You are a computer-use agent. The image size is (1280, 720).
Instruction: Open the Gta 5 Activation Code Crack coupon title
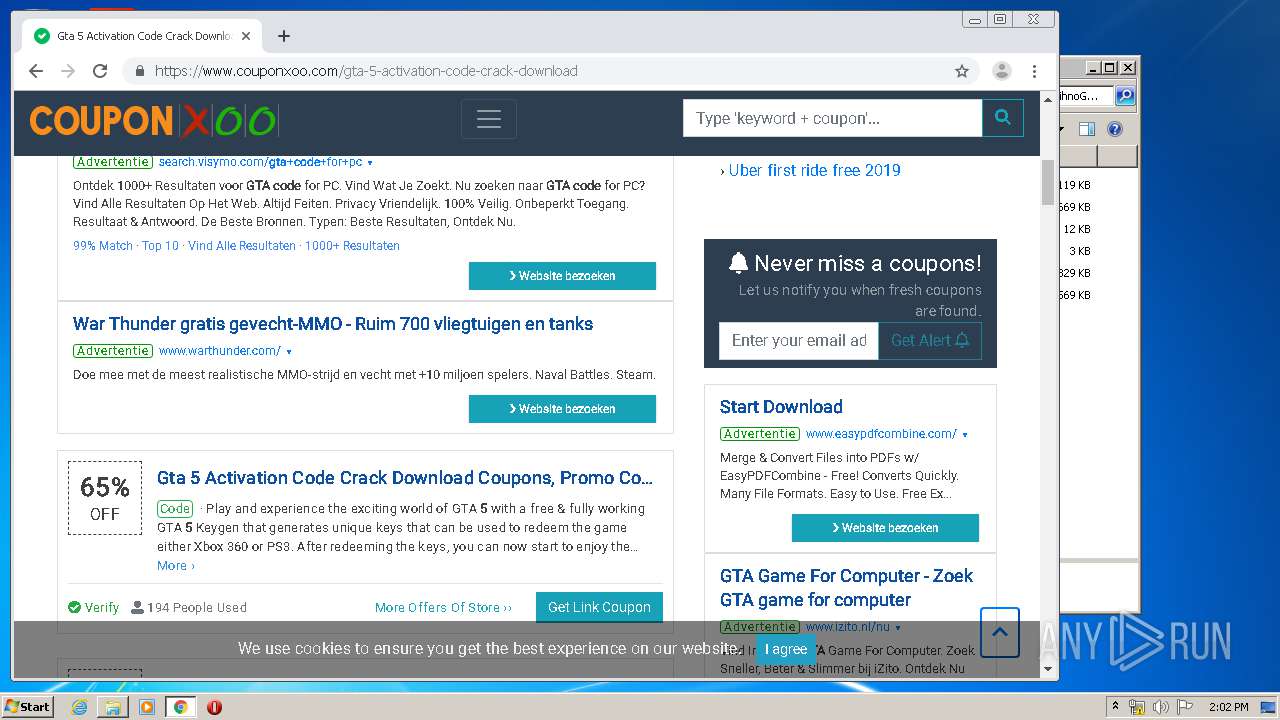(405, 478)
